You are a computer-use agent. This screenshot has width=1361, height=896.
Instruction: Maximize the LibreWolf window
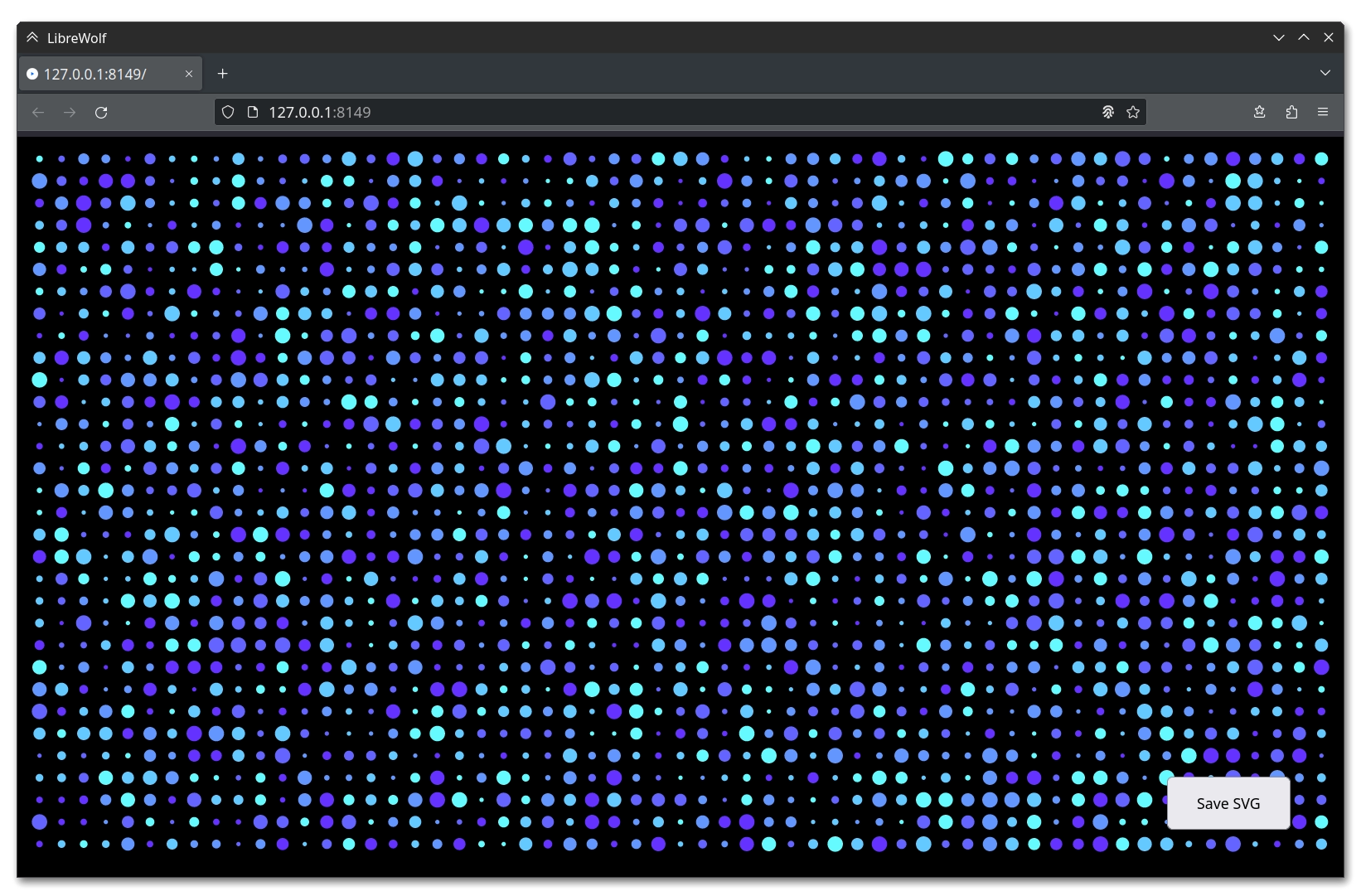1304,37
